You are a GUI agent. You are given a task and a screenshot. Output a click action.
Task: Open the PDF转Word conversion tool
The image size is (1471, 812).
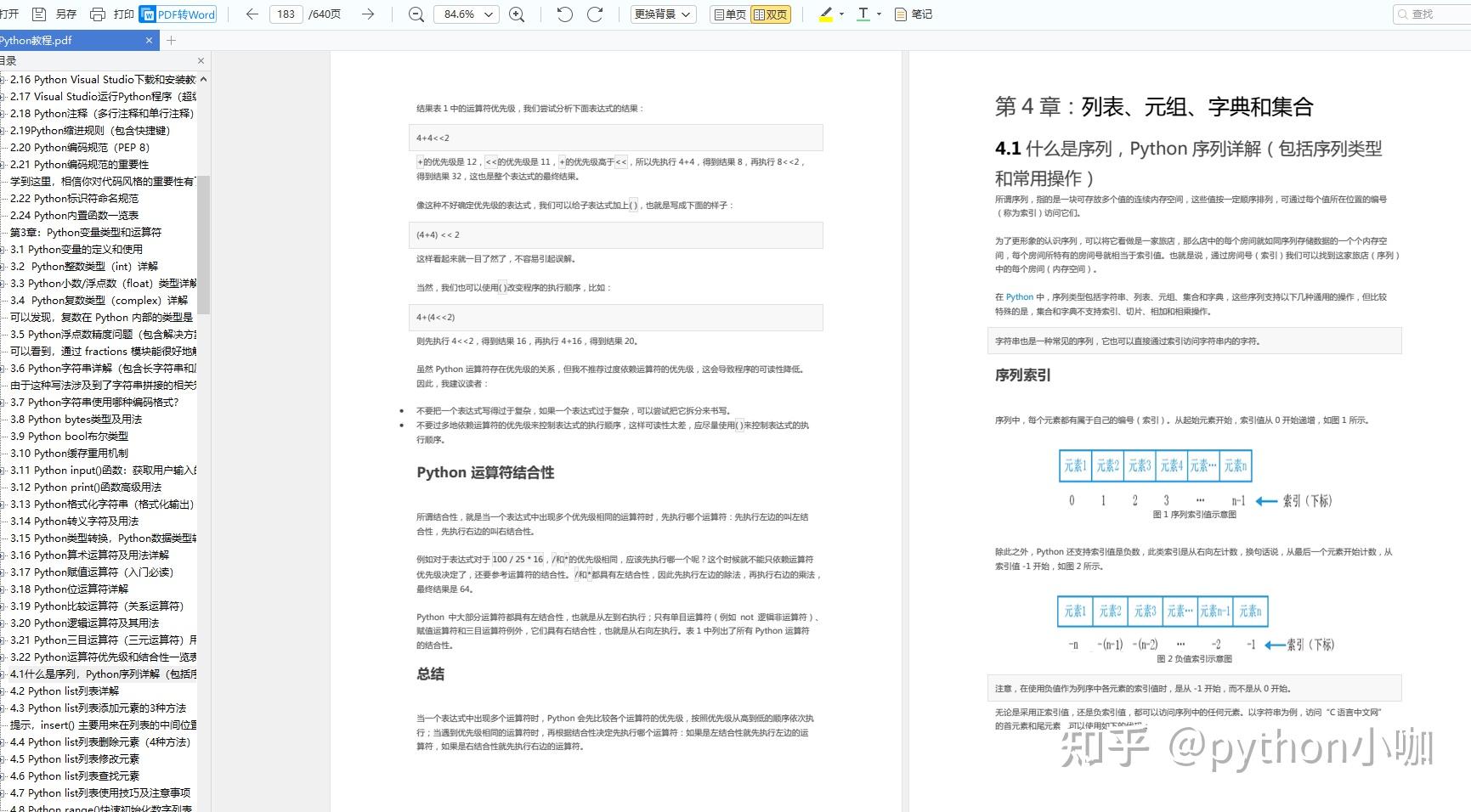point(177,14)
